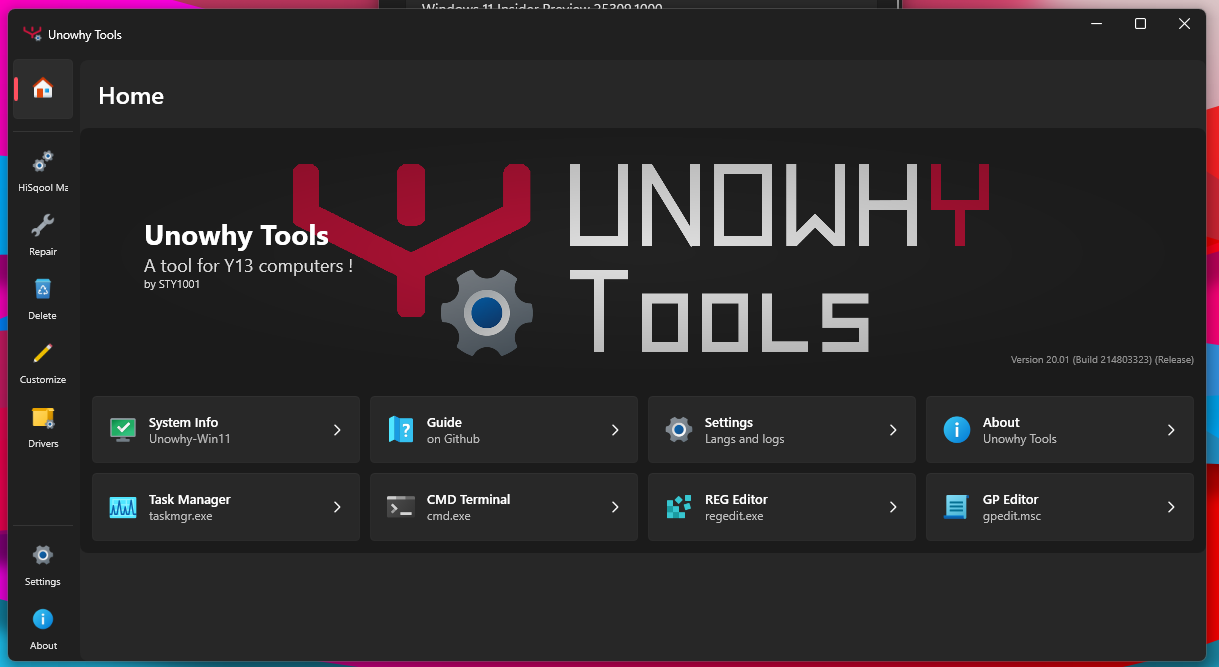
Task: Launch REG Editor card title
Action: pyautogui.click(x=736, y=500)
